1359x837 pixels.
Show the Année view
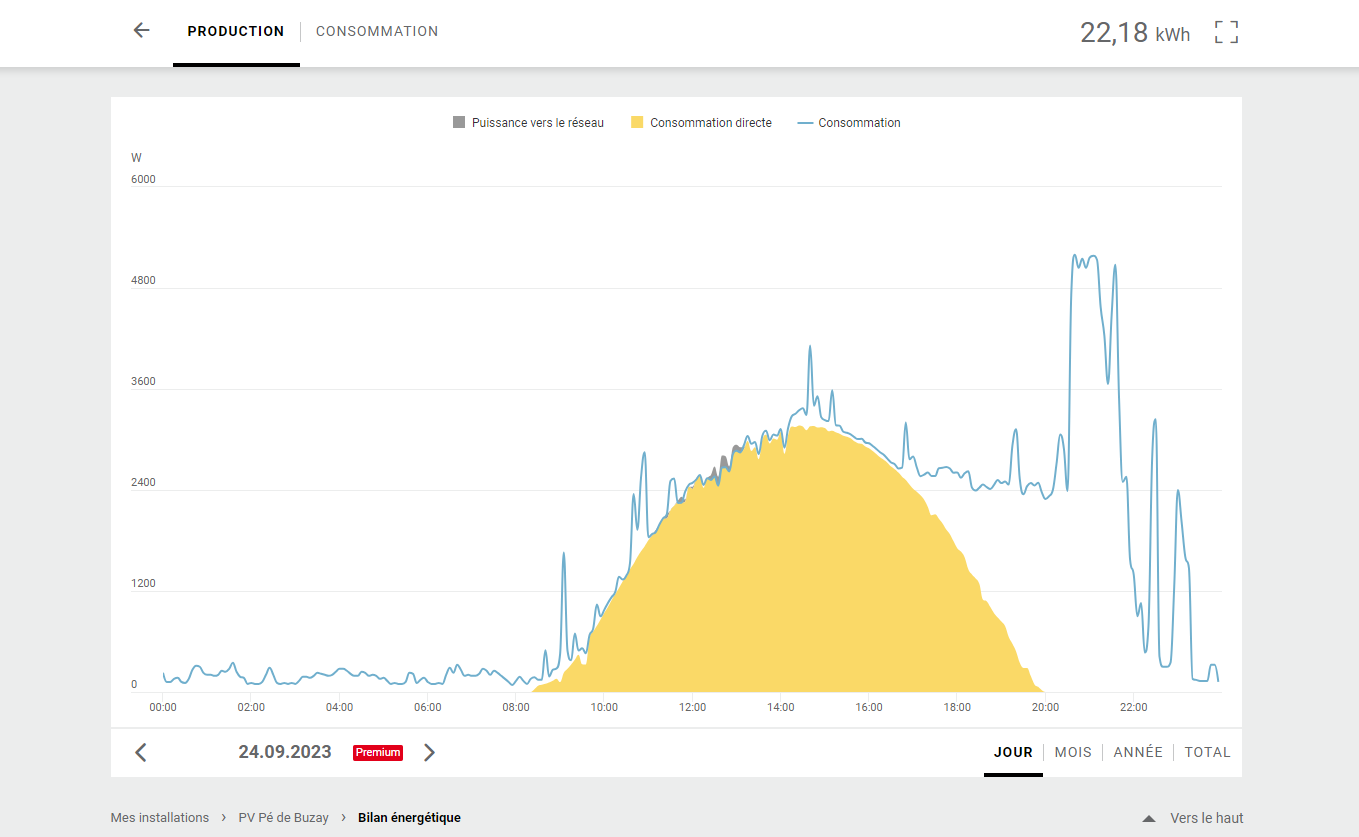(1138, 752)
